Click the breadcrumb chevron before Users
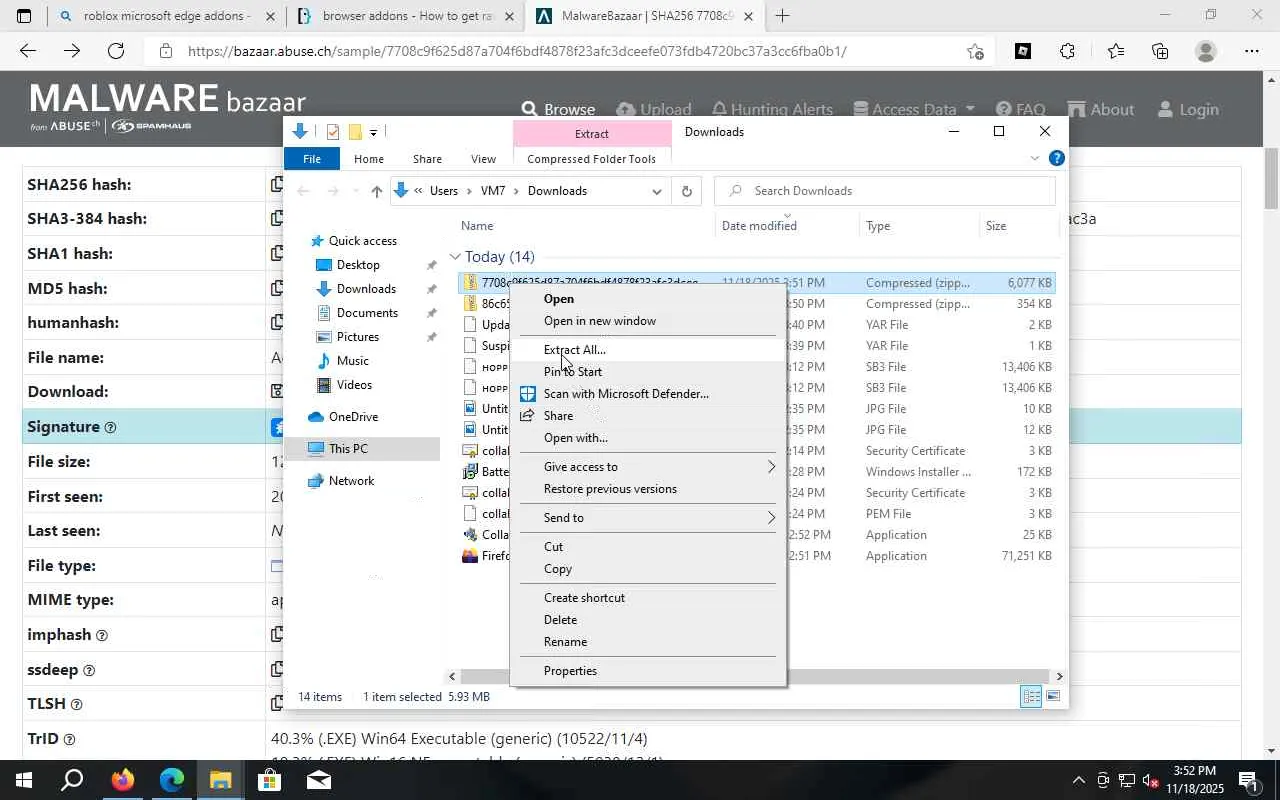1280x800 pixels. (419, 191)
